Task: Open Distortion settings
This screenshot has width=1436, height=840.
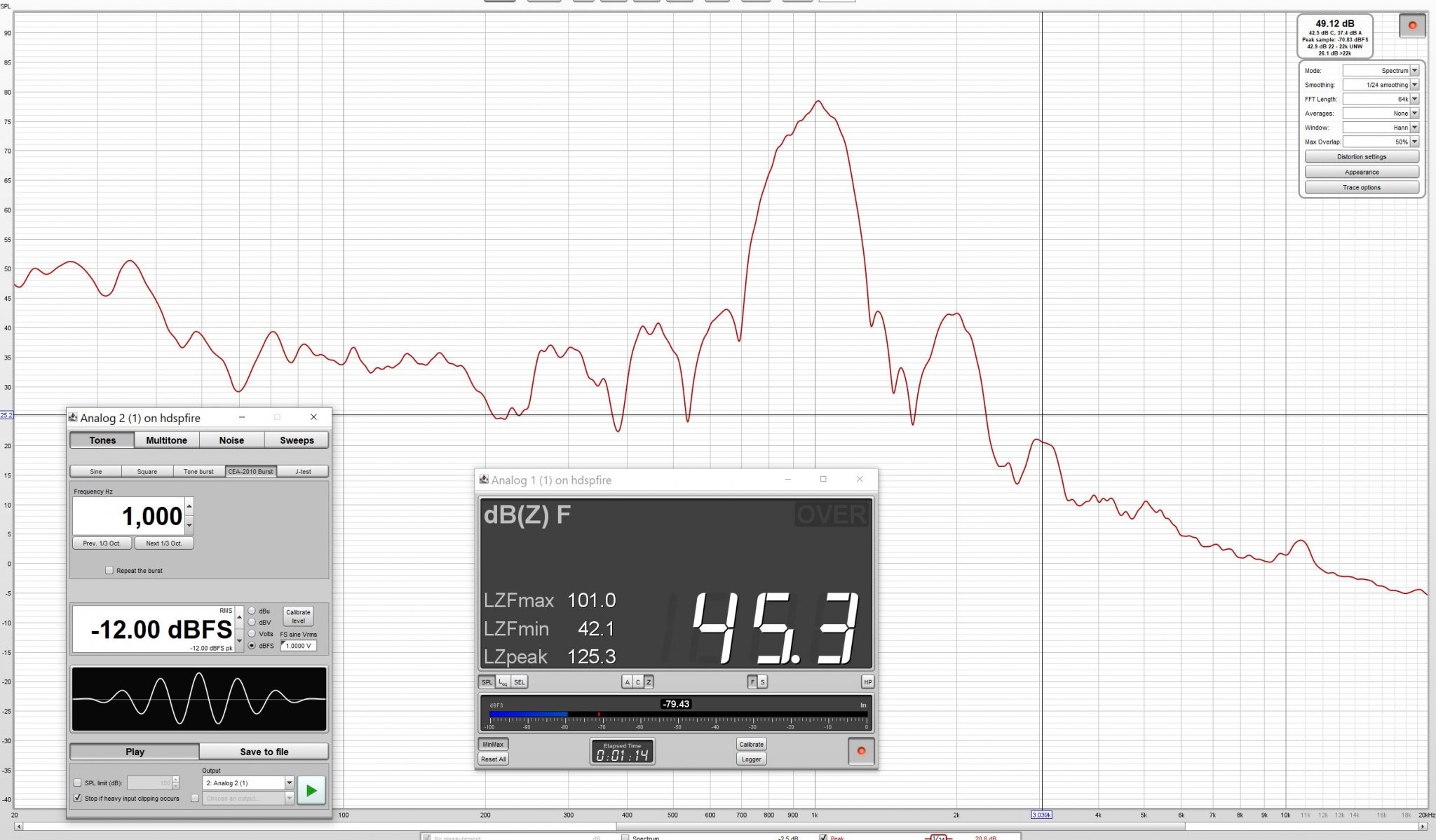Action: tap(1362, 157)
